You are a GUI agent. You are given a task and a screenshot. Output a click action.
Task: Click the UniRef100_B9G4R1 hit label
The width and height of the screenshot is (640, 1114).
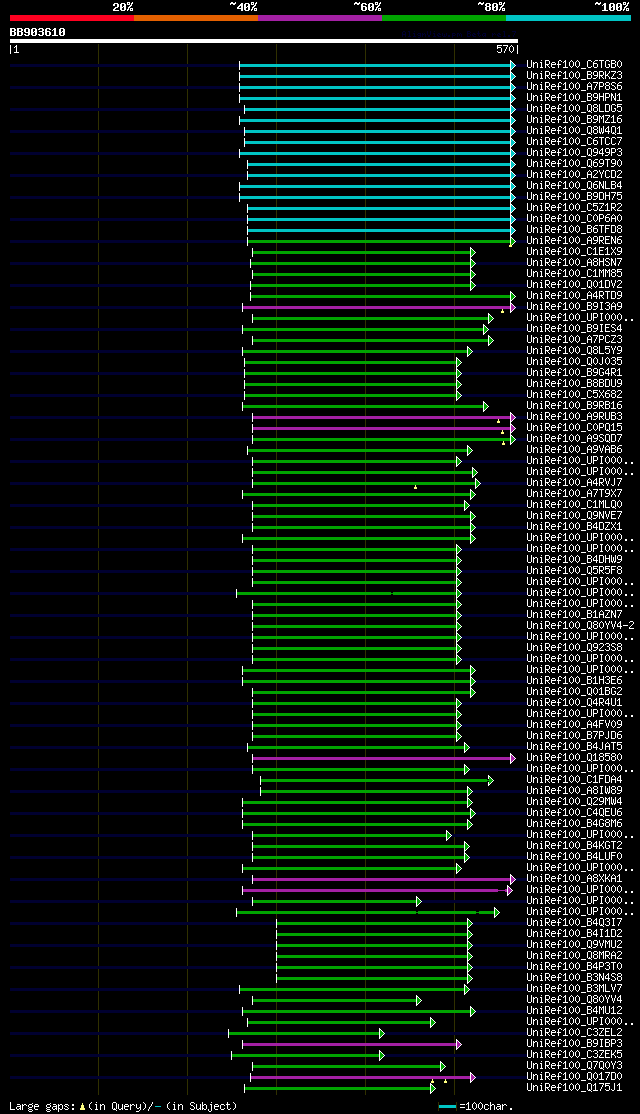coord(575,373)
